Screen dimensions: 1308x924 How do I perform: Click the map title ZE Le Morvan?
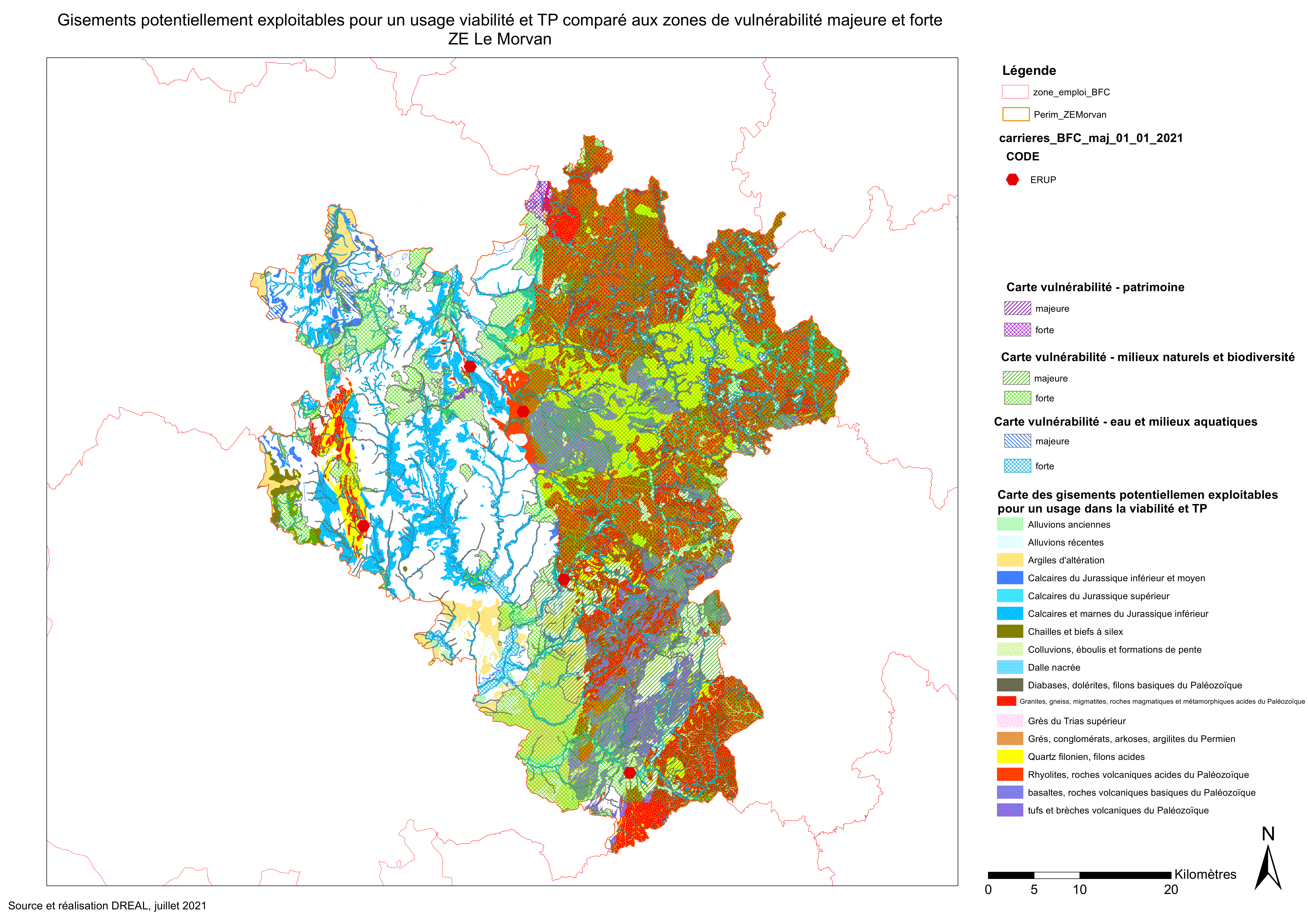click(500, 39)
